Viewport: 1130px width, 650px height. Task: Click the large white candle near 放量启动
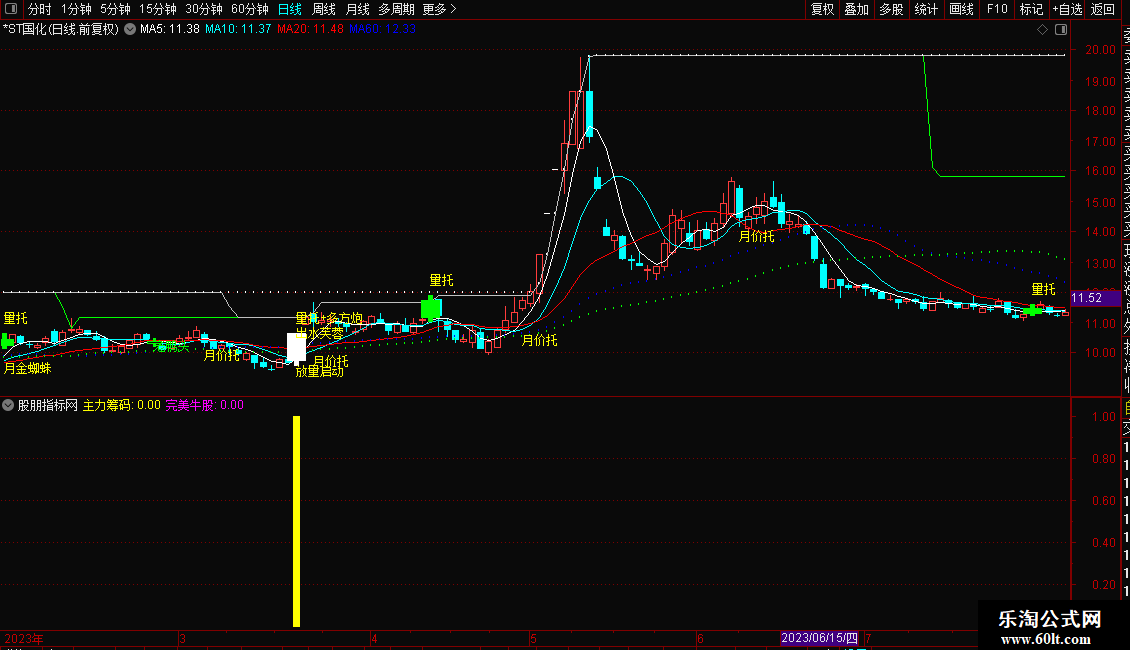296,348
